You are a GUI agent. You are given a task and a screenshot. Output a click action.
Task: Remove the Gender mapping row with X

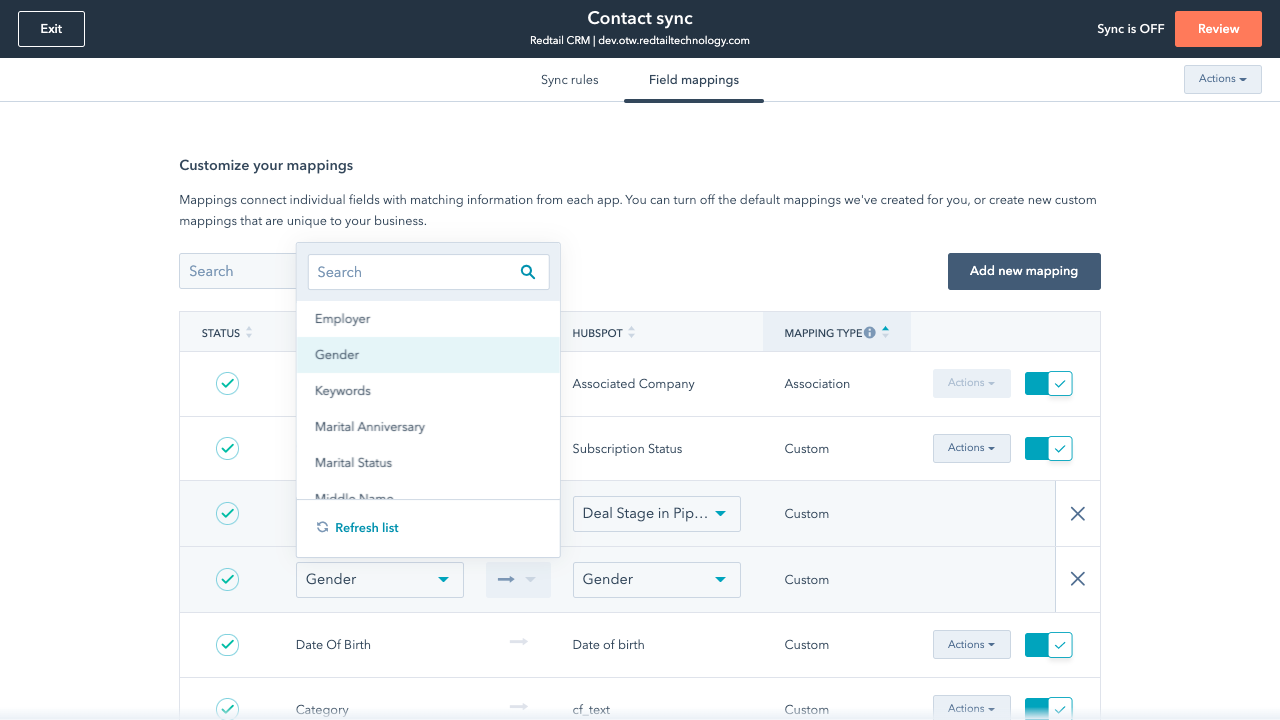click(x=1077, y=579)
